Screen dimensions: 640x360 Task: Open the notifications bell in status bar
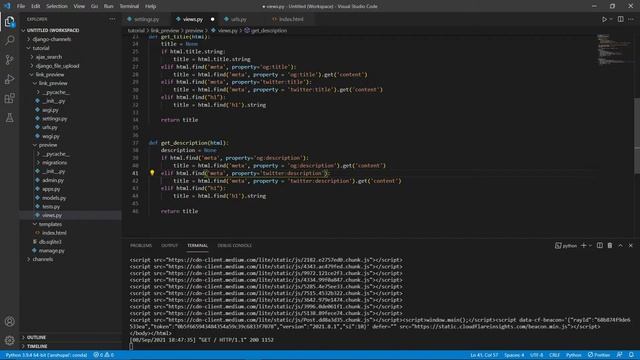coord(631,355)
